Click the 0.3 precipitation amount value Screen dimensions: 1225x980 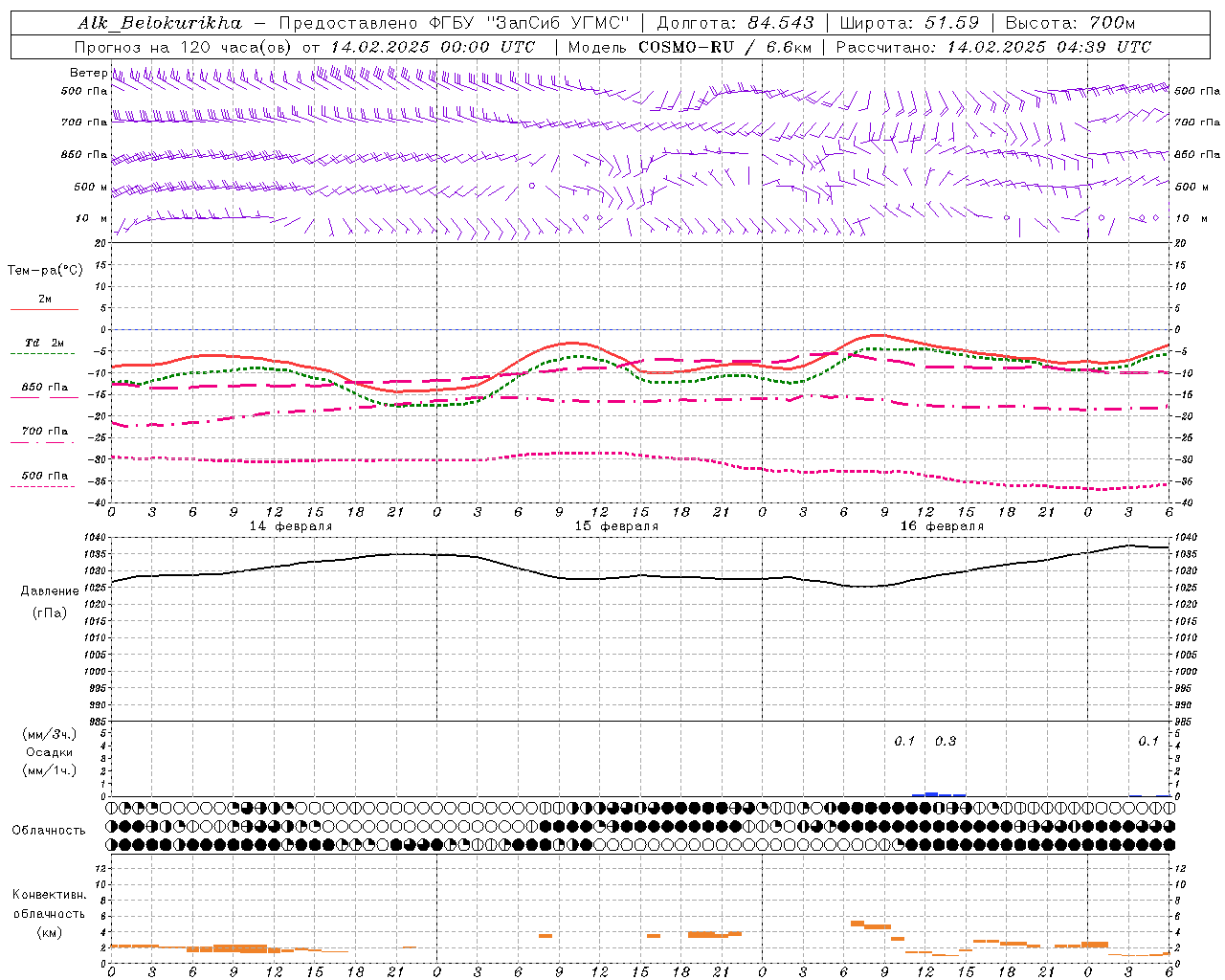pyautogui.click(x=946, y=742)
